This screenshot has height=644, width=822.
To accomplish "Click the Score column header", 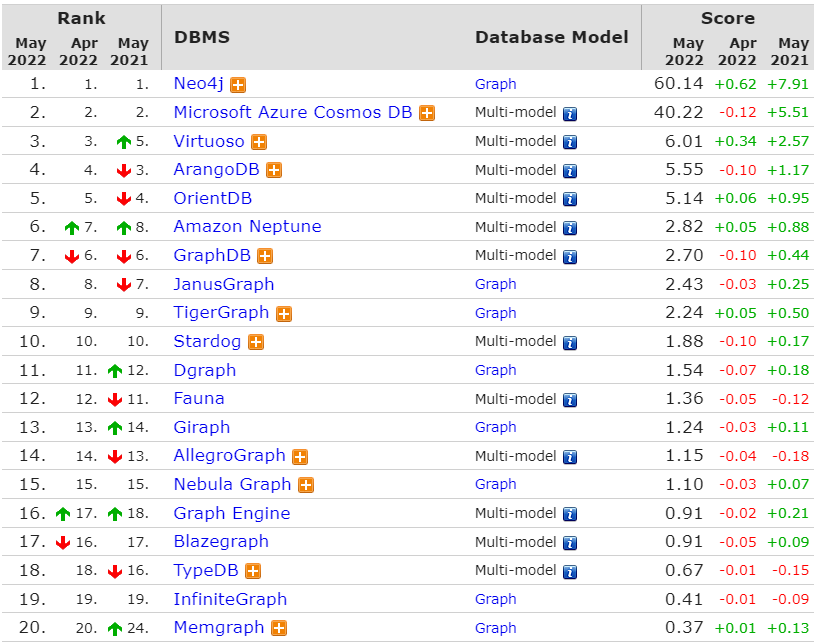I will coord(728,18).
